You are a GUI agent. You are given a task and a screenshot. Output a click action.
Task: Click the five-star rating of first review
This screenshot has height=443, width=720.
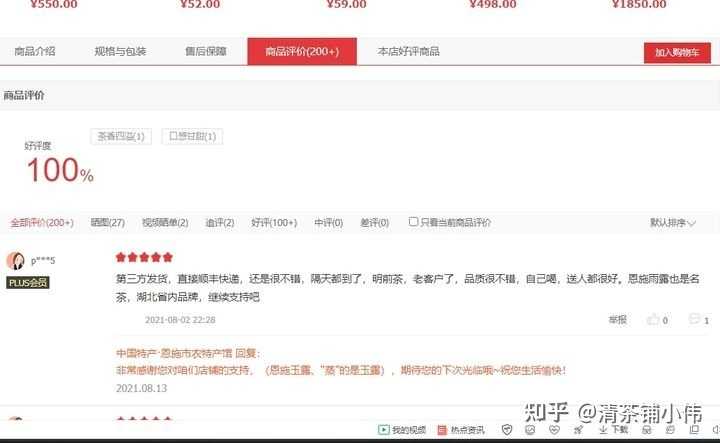point(144,257)
